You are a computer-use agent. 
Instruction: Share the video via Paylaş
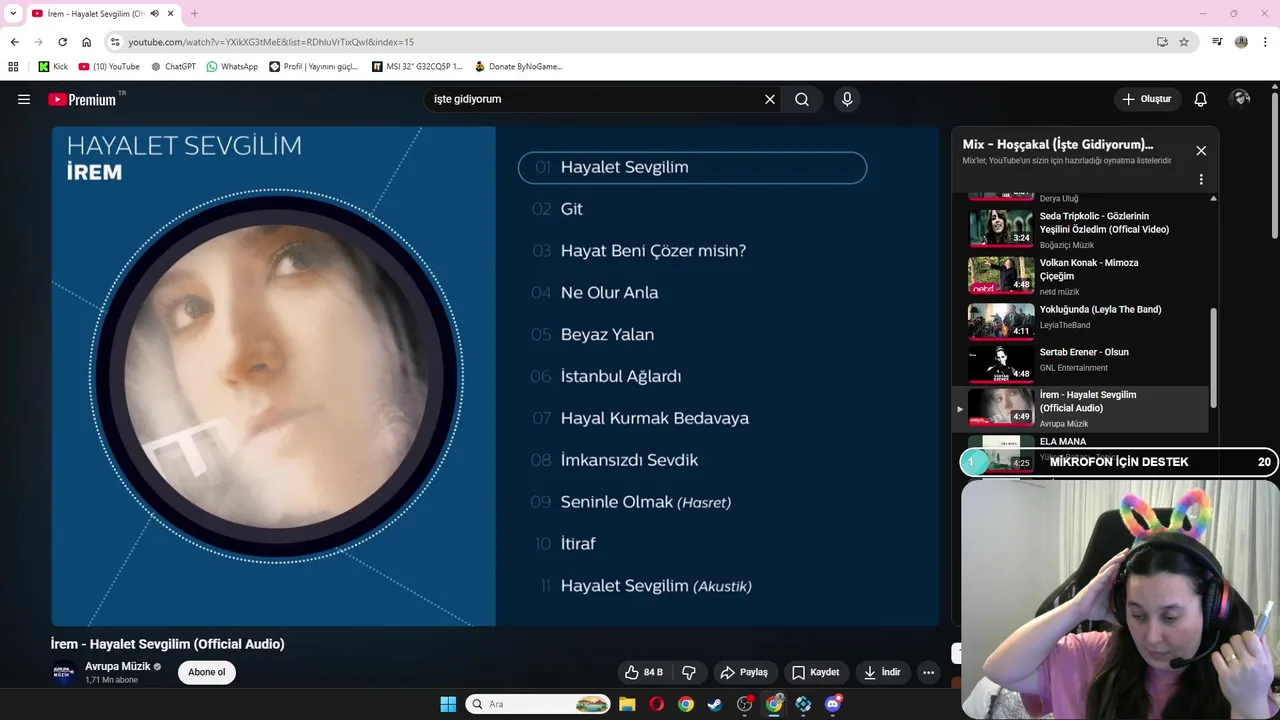(744, 672)
